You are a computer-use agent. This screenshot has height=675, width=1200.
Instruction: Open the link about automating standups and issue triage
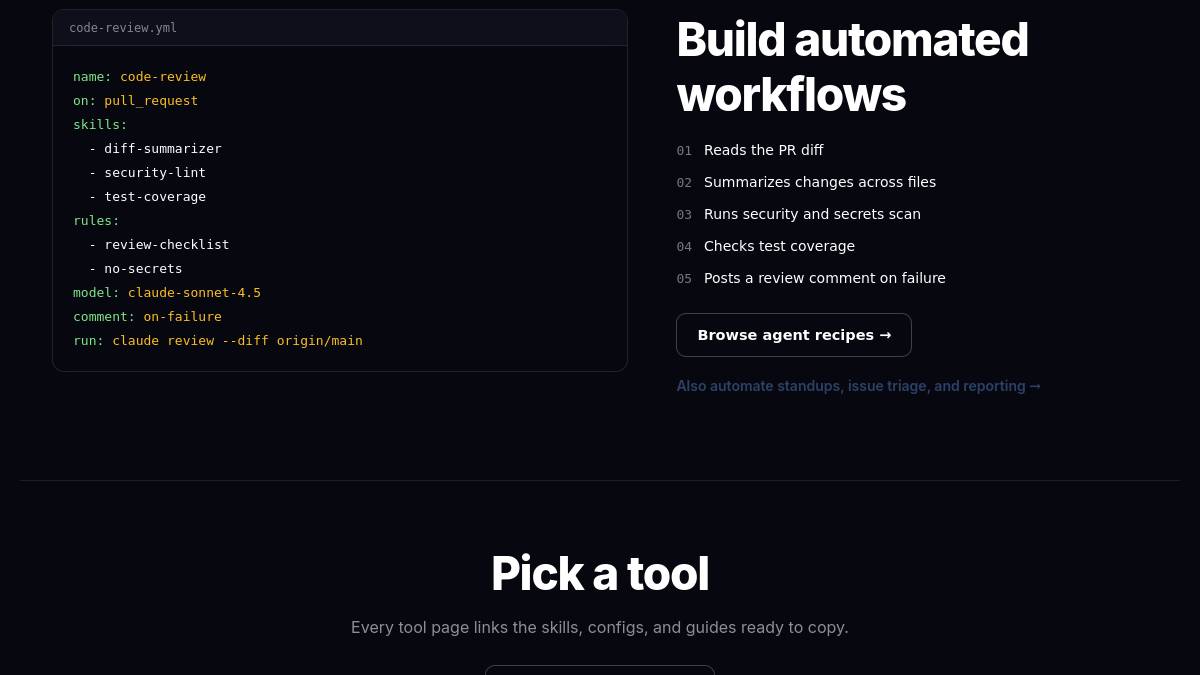click(859, 386)
